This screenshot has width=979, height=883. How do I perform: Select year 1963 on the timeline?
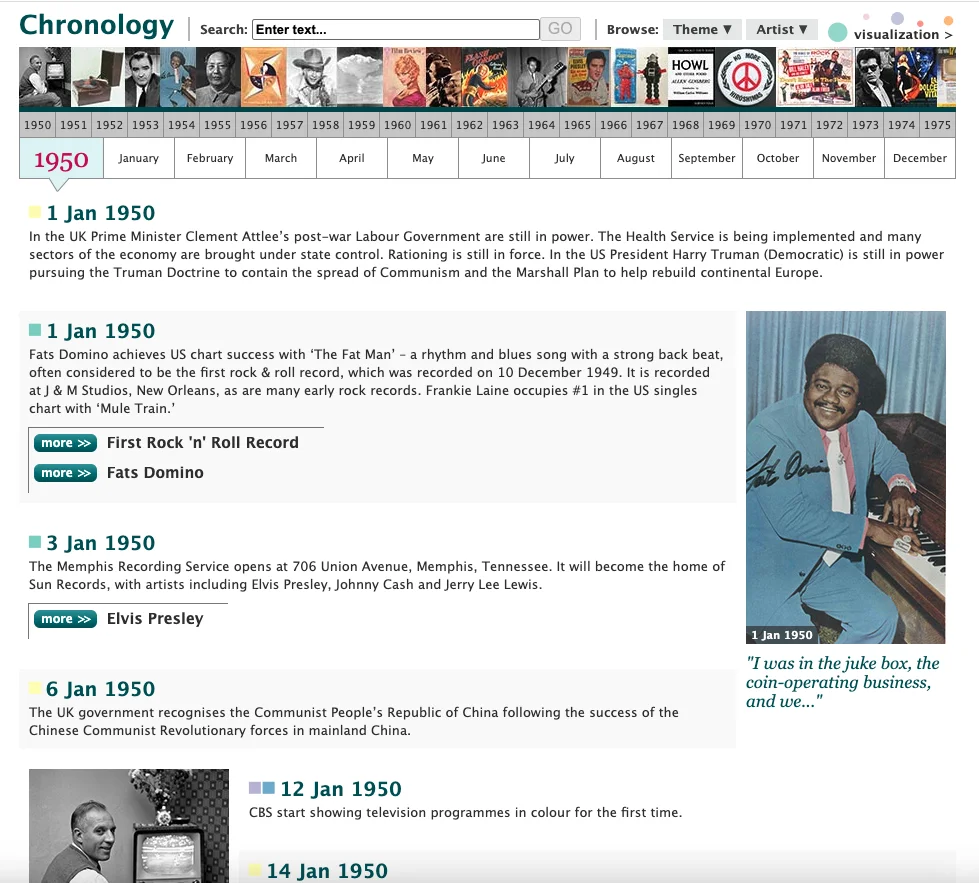click(x=506, y=125)
